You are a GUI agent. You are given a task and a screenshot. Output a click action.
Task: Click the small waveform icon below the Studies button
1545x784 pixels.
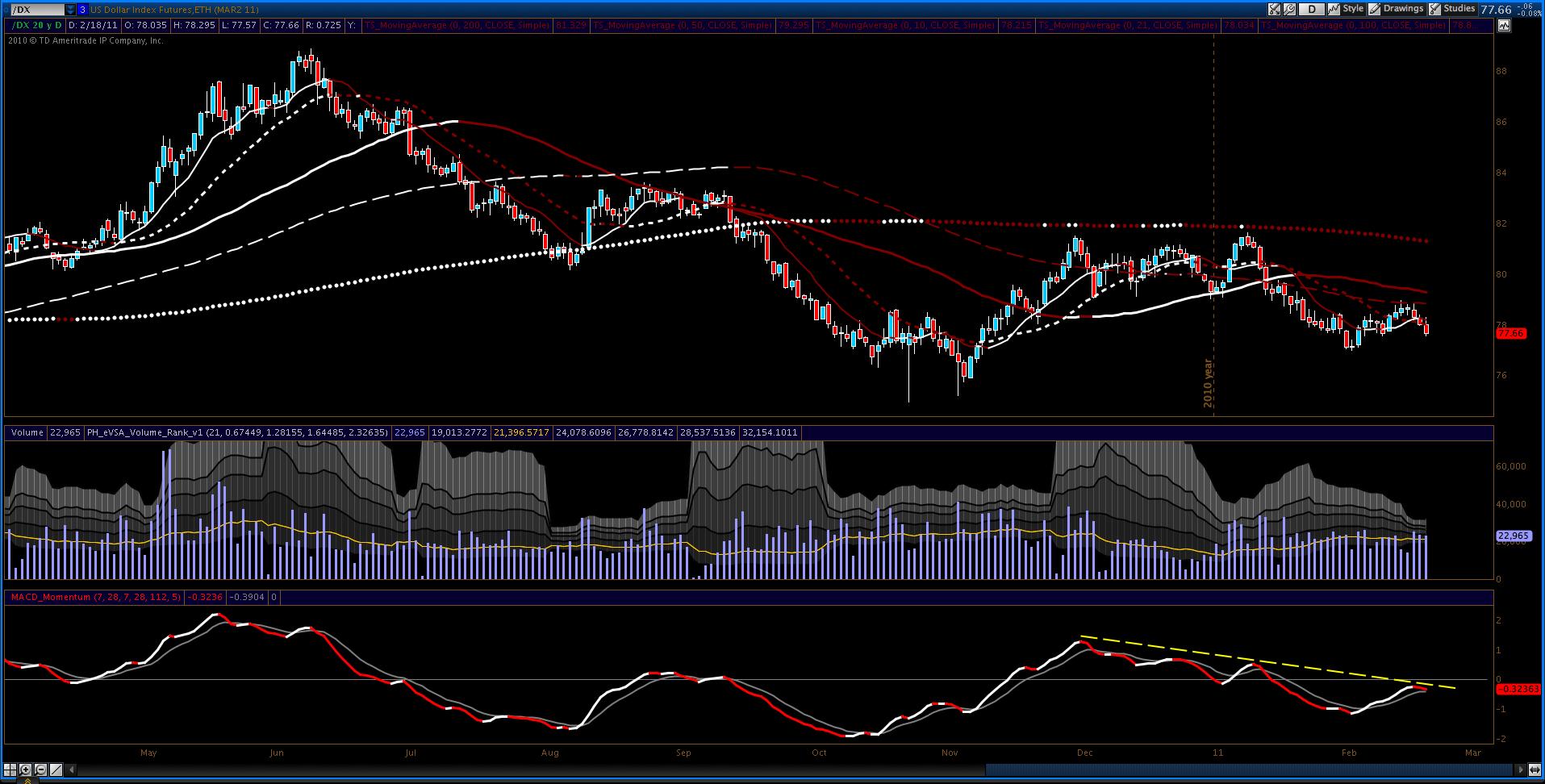coord(1504,25)
